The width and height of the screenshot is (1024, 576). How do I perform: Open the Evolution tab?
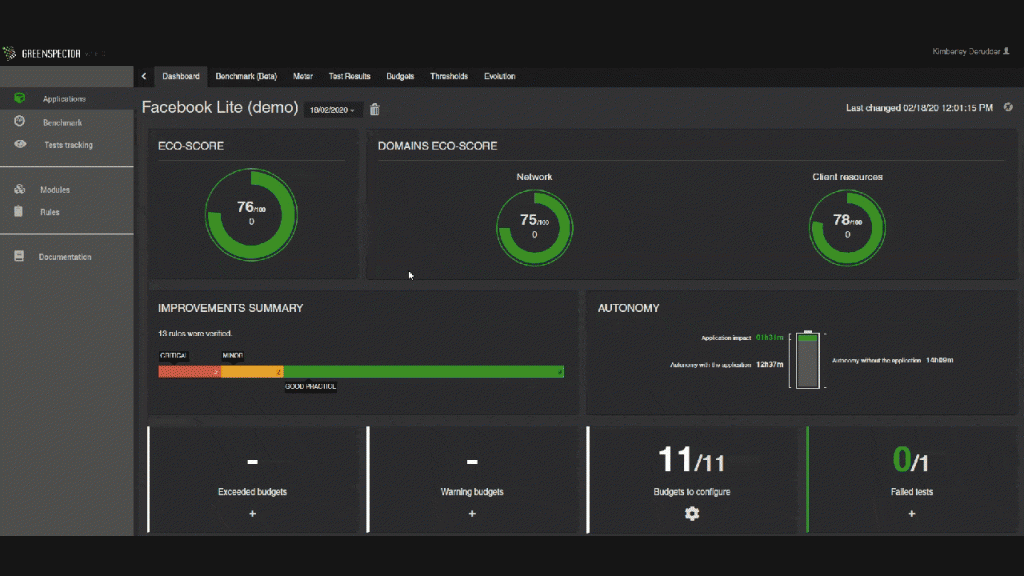[500, 76]
